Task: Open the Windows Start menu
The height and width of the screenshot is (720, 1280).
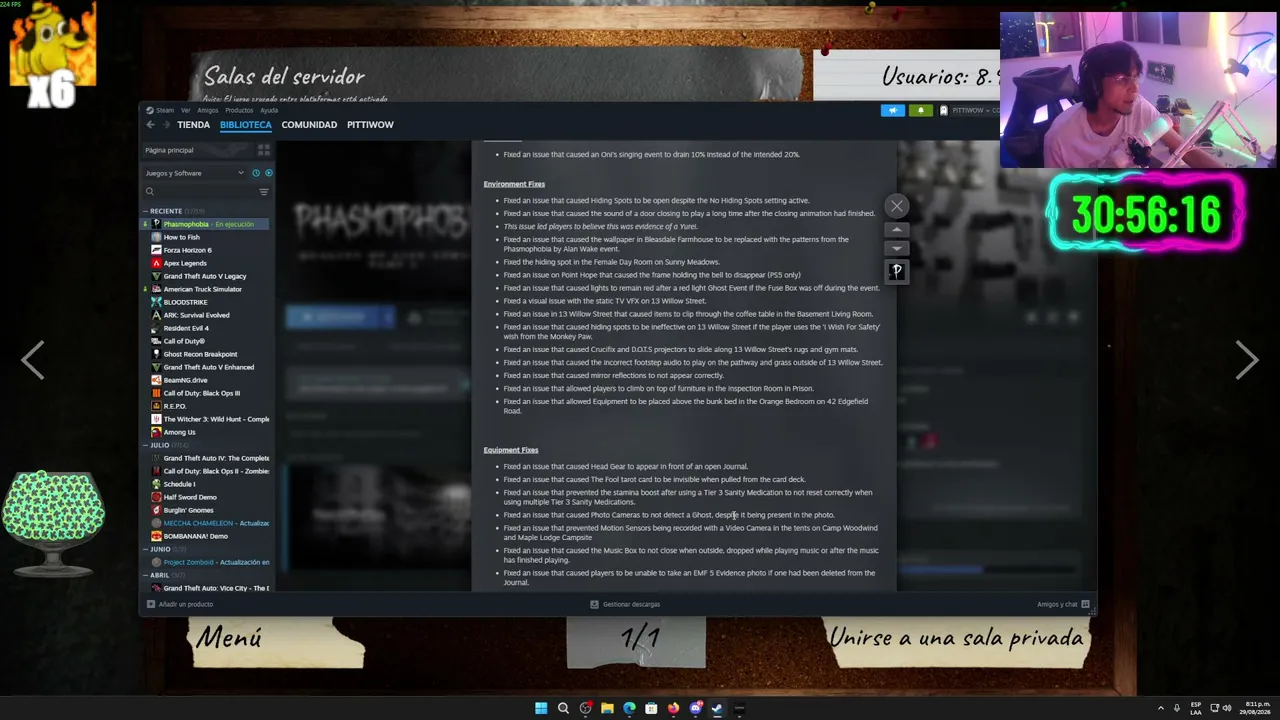Action: tap(541, 708)
